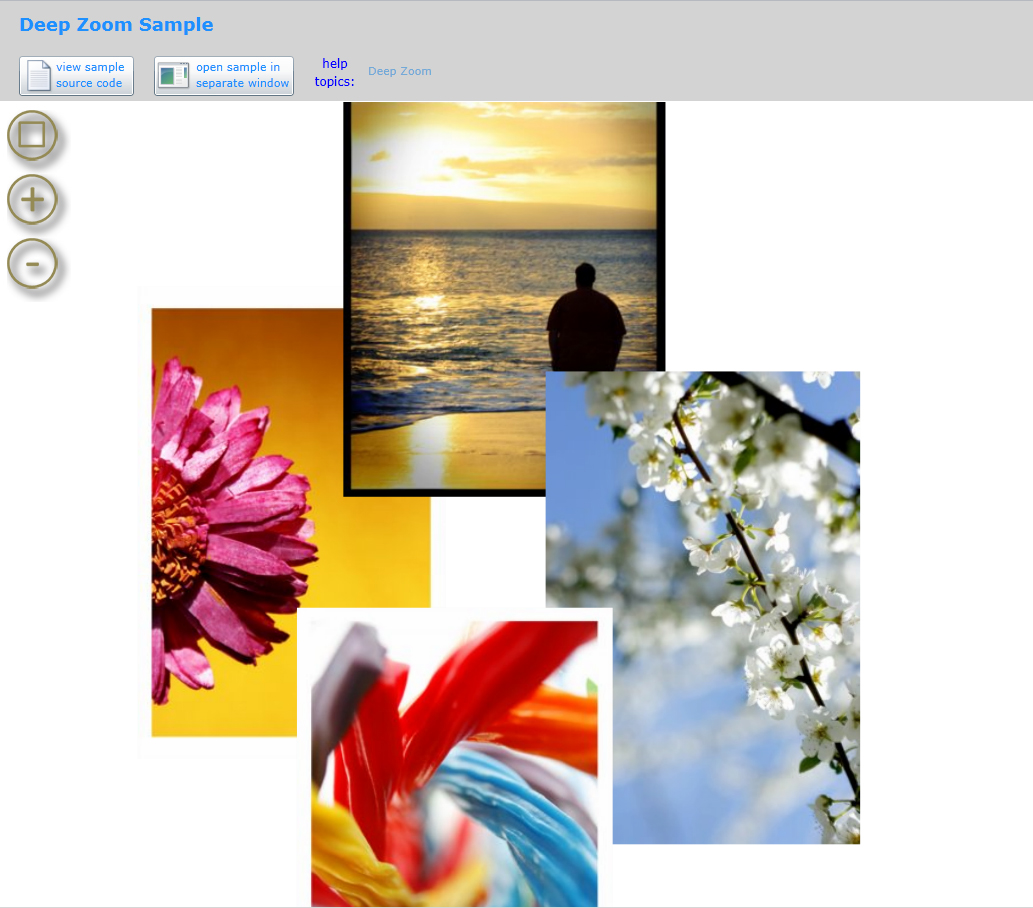Click the document icon for source code
Image resolution: width=1033 pixels, height=908 pixels.
[x=39, y=76]
